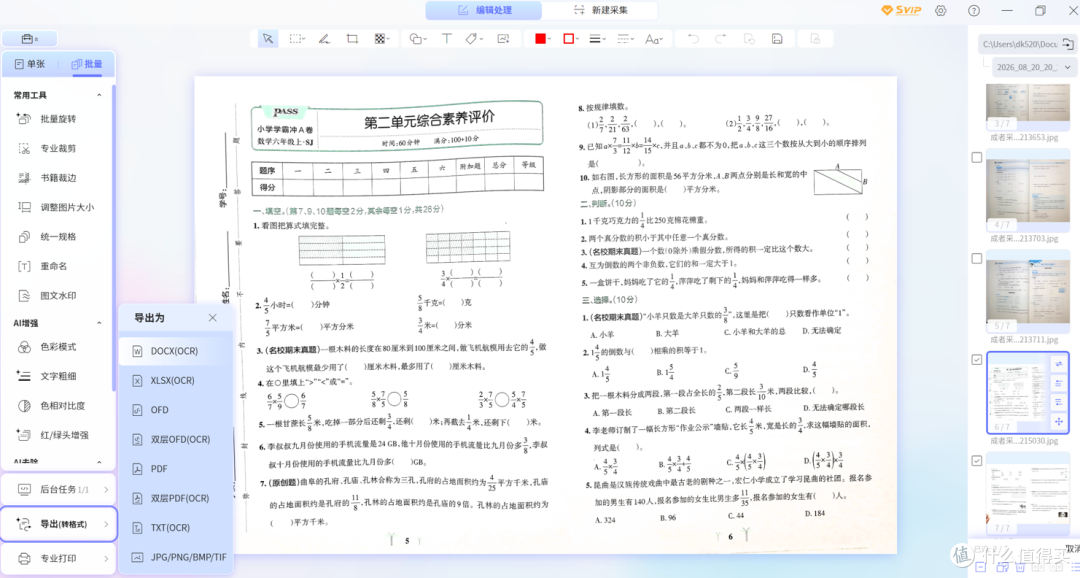Click swap icon on thumbnail 6/7

click(x=1058, y=364)
